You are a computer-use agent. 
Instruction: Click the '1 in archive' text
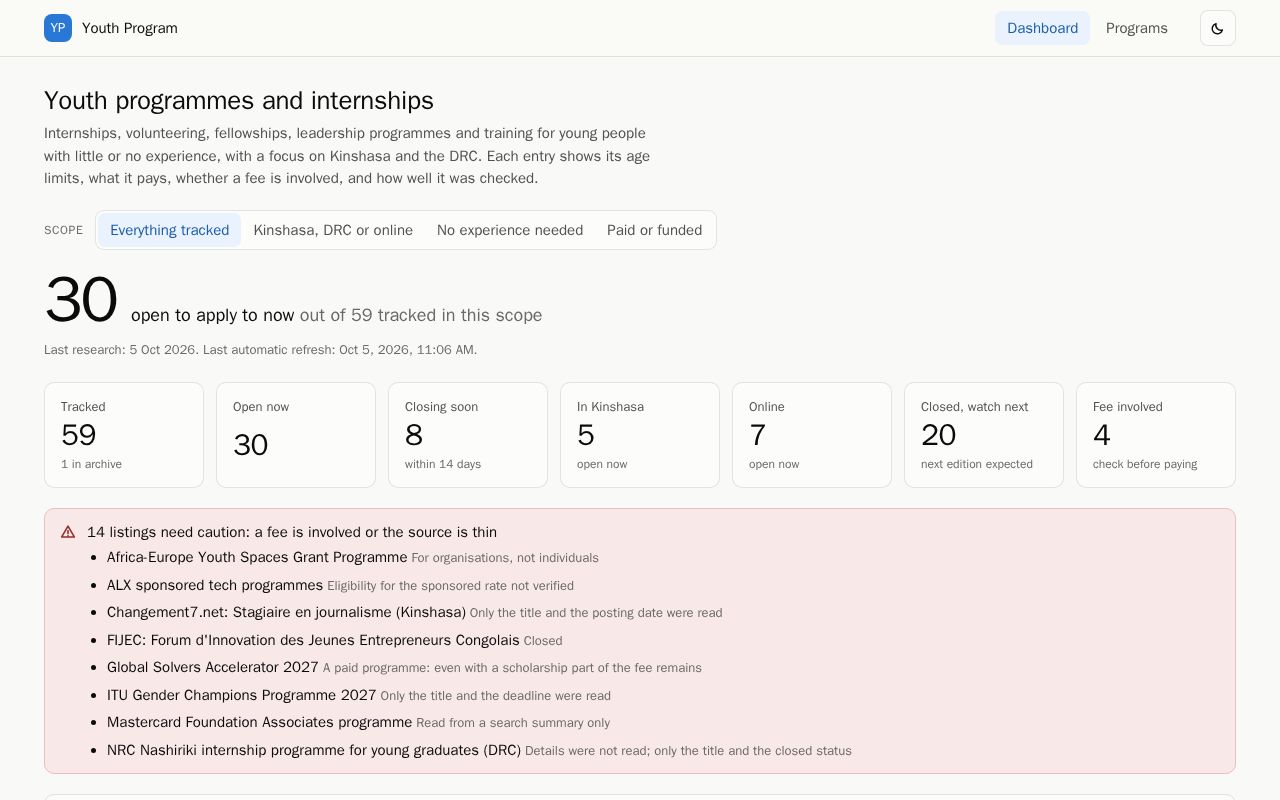point(91,464)
